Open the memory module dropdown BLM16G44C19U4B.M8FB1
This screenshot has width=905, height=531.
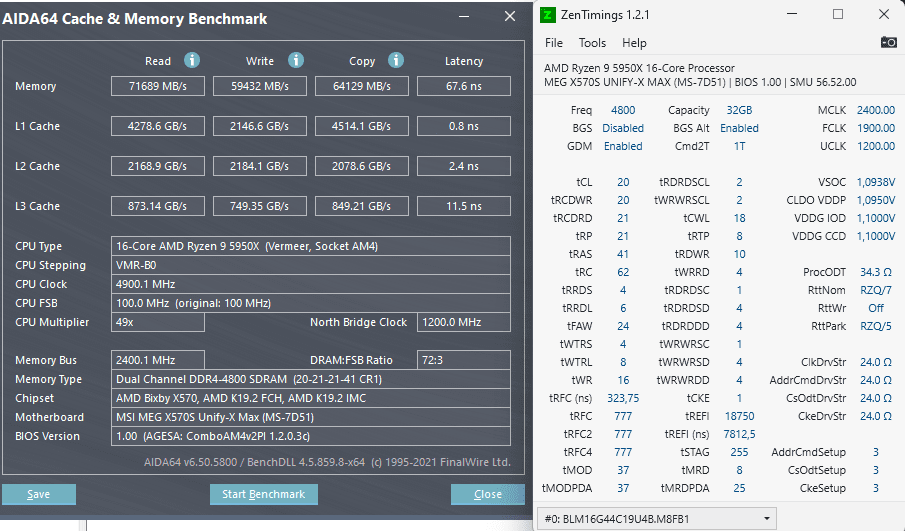pyautogui.click(x=657, y=518)
